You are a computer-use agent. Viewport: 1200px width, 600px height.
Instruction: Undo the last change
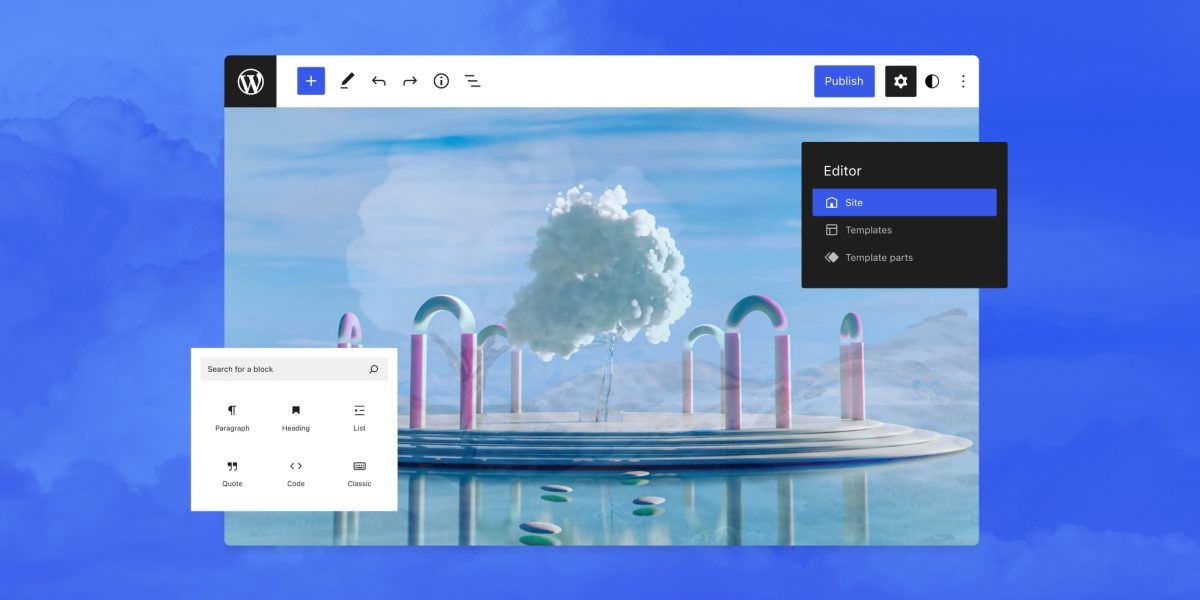pos(378,81)
